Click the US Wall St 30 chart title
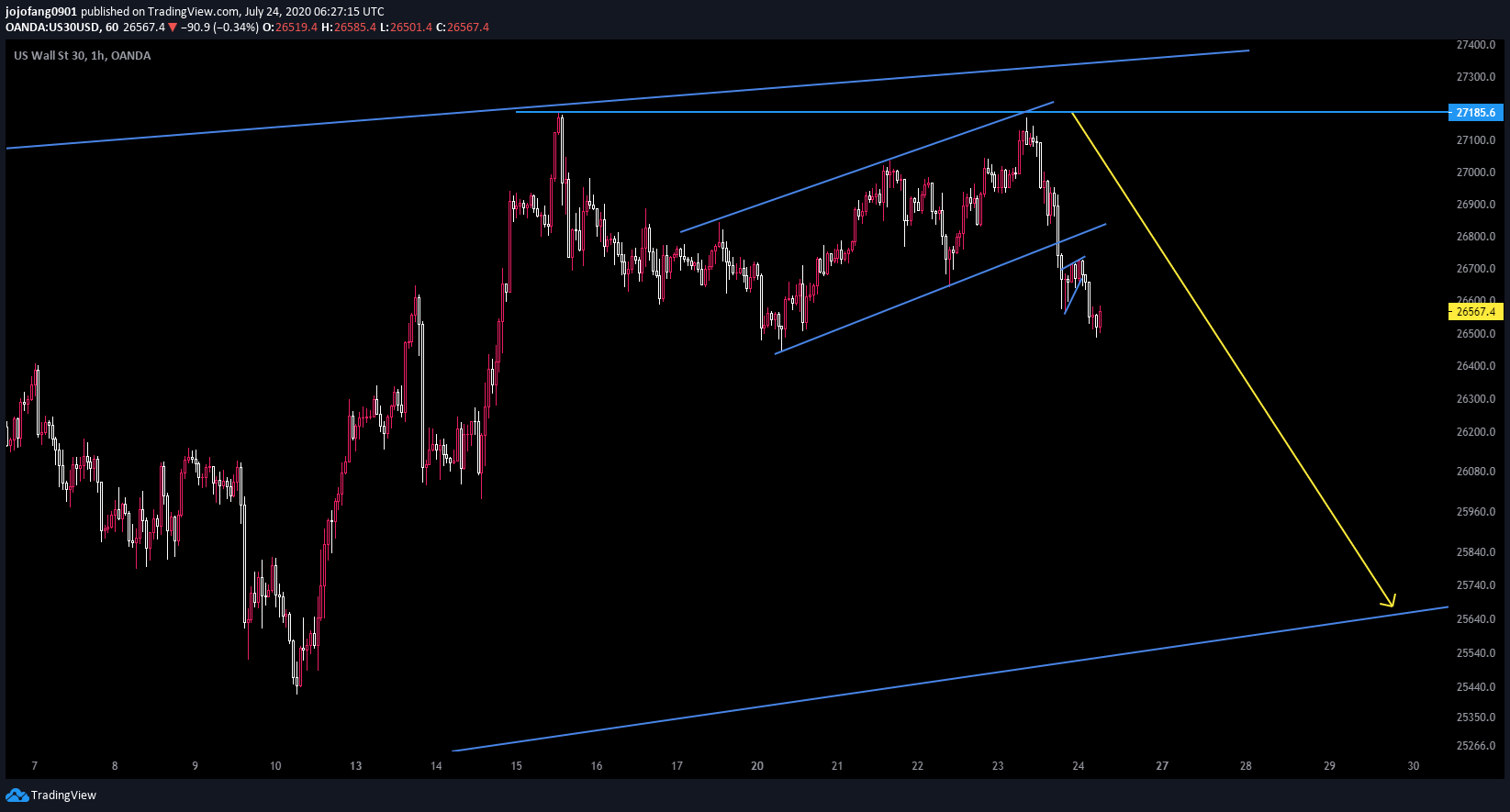This screenshot has width=1510, height=812. click(83, 56)
